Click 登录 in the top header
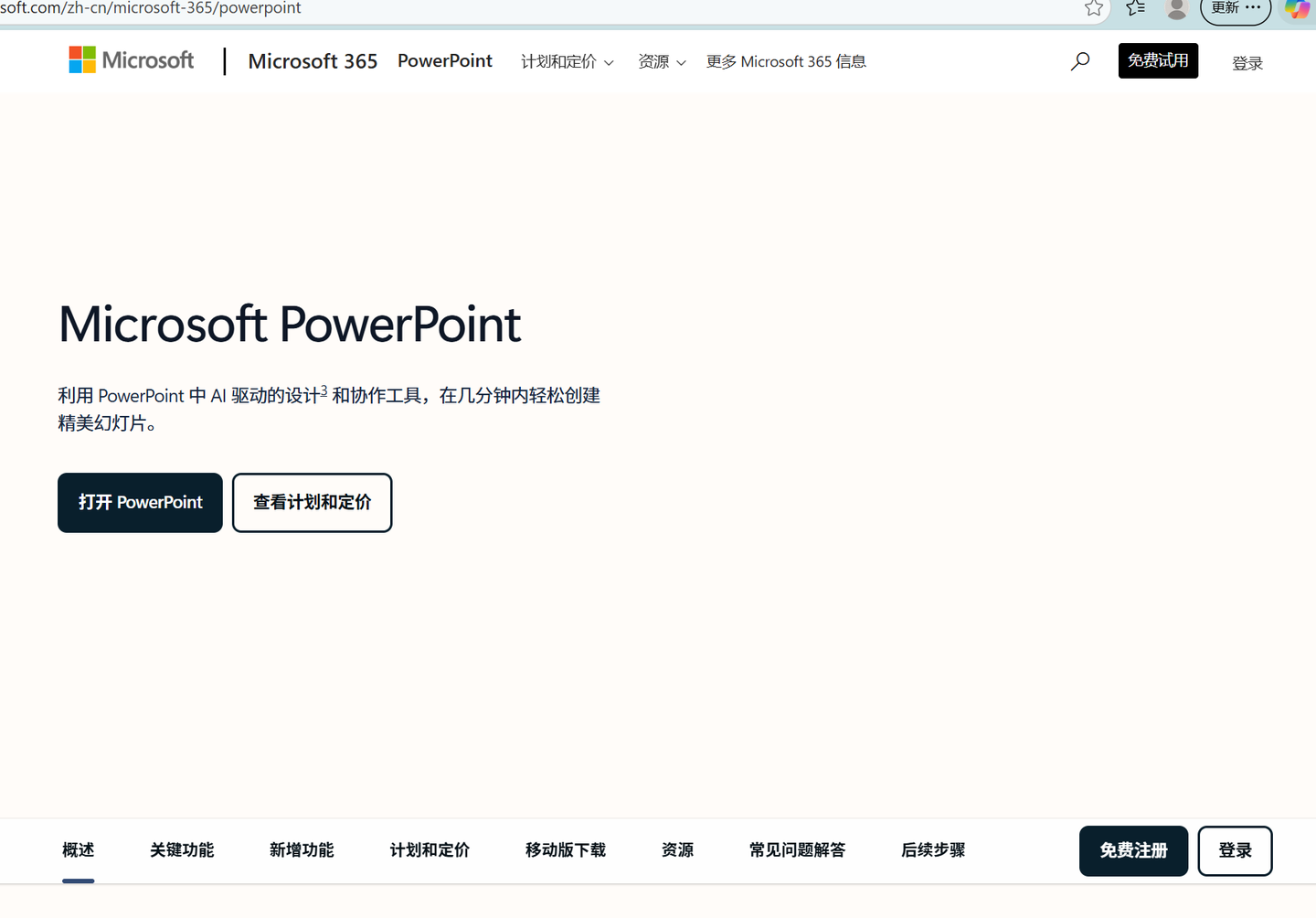Viewport: 1316px width, 918px height. (x=1247, y=63)
